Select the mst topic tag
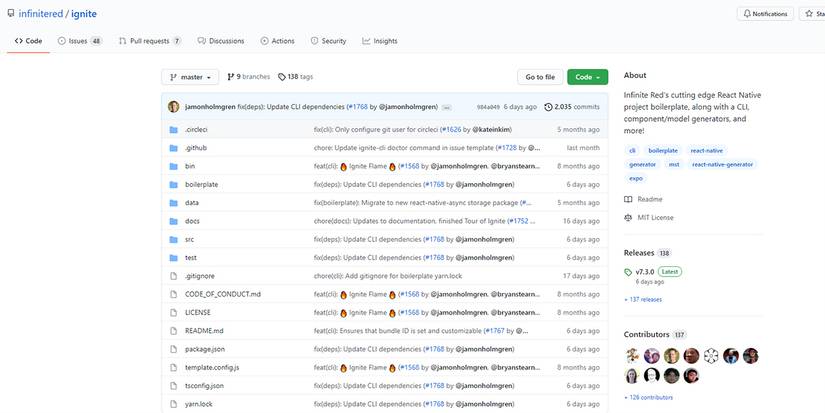Viewport: 825px width, 413px height. pyautogui.click(x=674, y=165)
